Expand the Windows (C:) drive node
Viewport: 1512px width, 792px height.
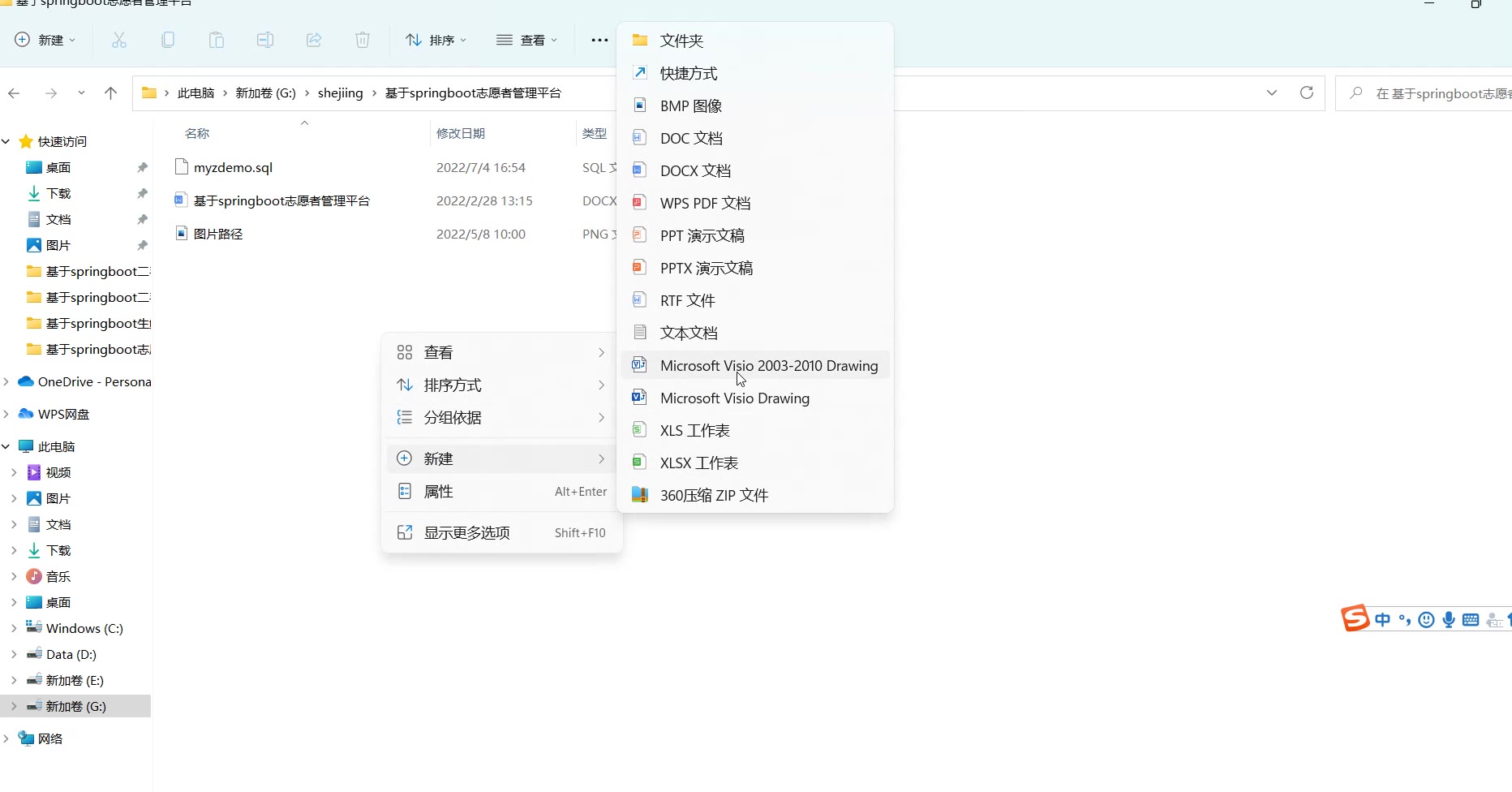[14, 628]
